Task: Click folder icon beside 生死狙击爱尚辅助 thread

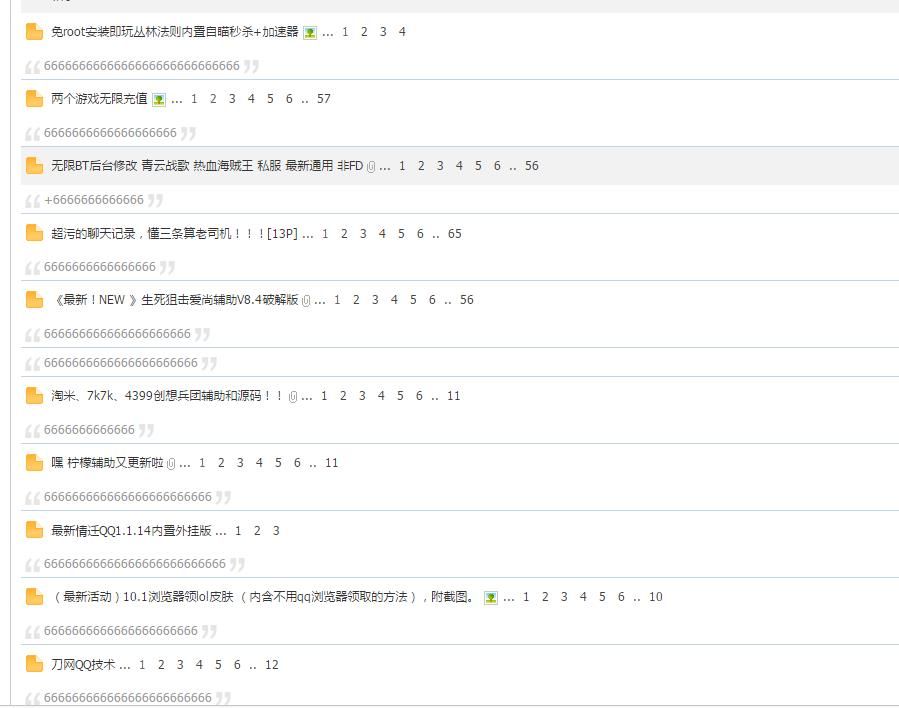Action: coord(34,300)
